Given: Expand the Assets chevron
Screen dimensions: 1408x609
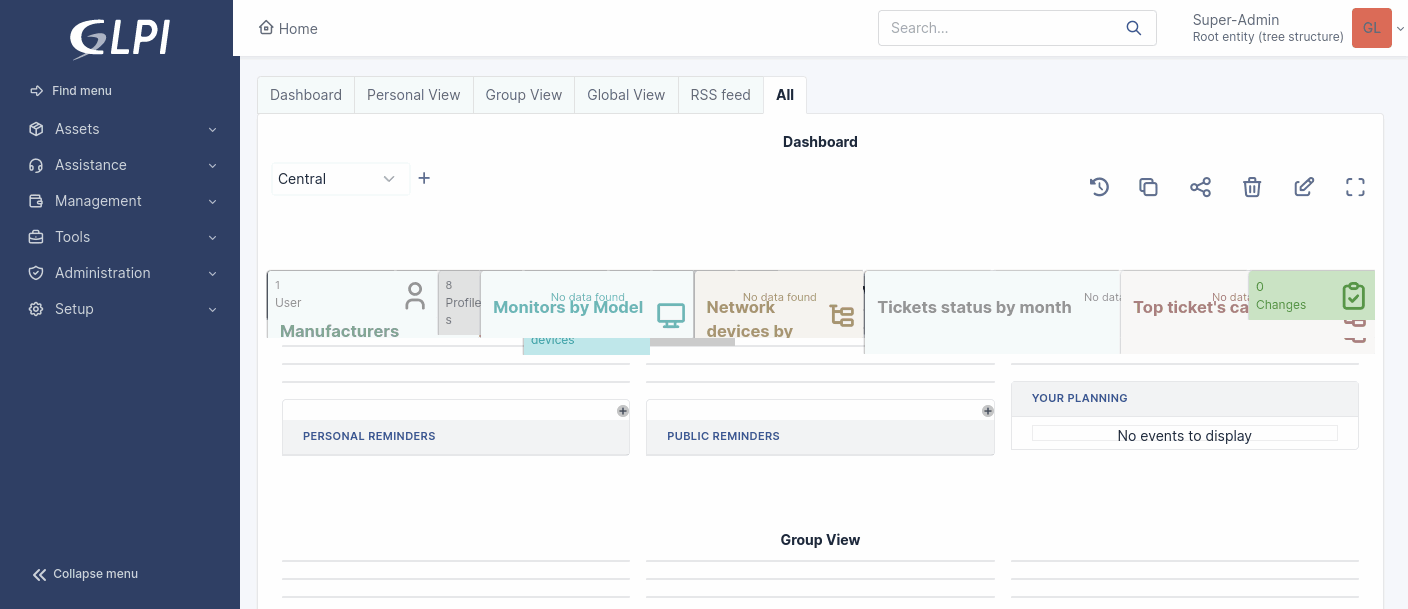Looking at the screenshot, I should (212, 130).
